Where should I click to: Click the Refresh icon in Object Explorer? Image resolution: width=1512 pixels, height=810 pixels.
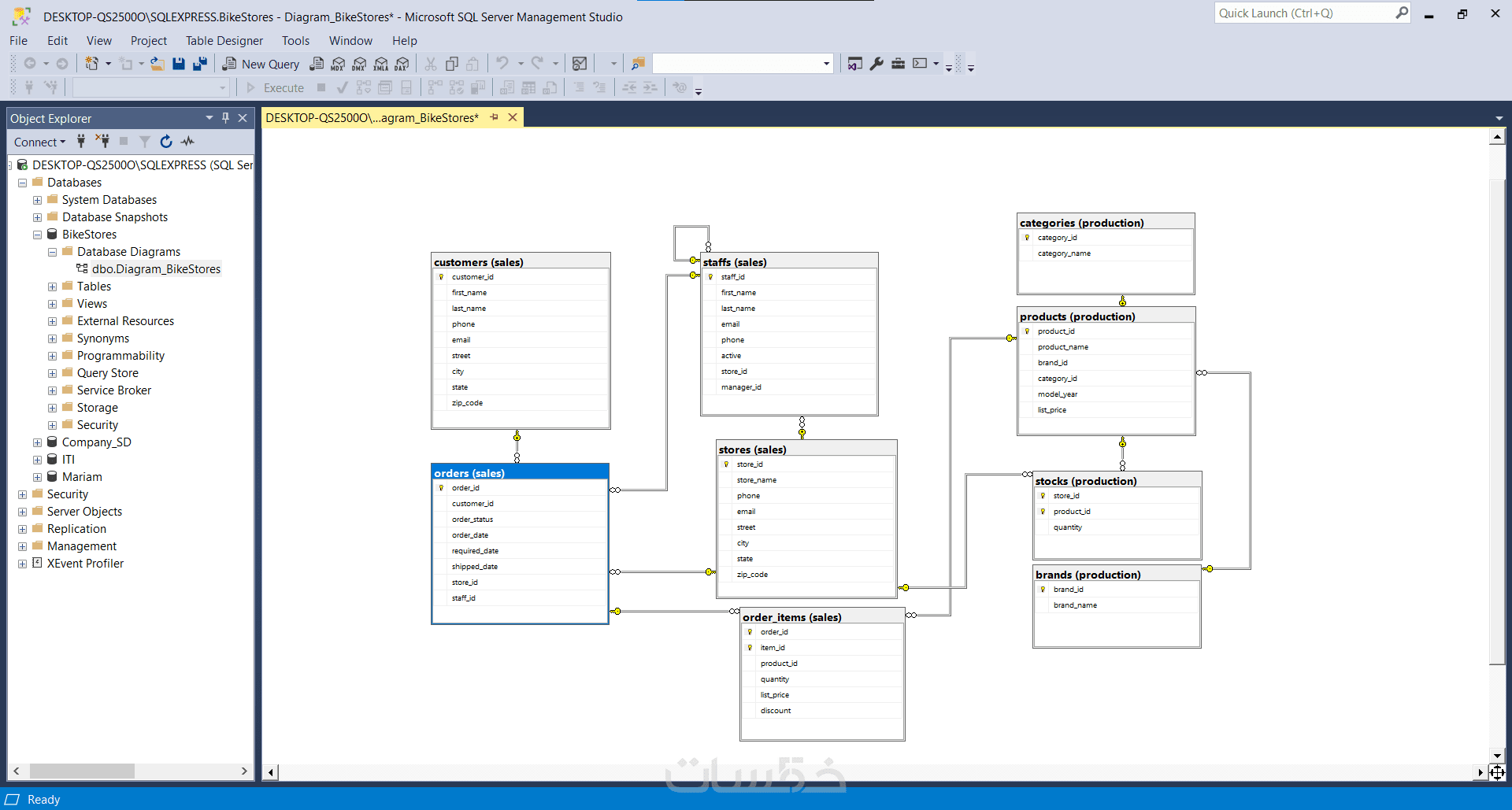(166, 142)
